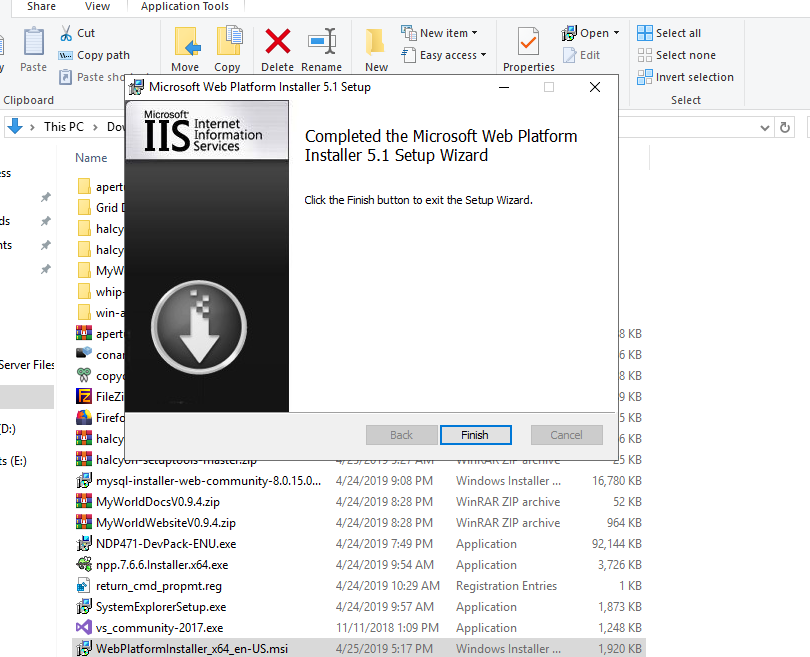
Task: Click the NDP471-DevPack-ENU.exe icon
Action: (x=84, y=543)
